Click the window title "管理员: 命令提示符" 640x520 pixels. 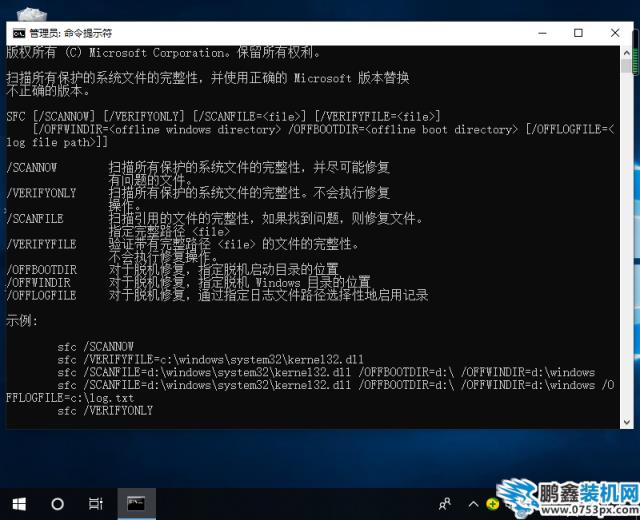(x=71, y=33)
